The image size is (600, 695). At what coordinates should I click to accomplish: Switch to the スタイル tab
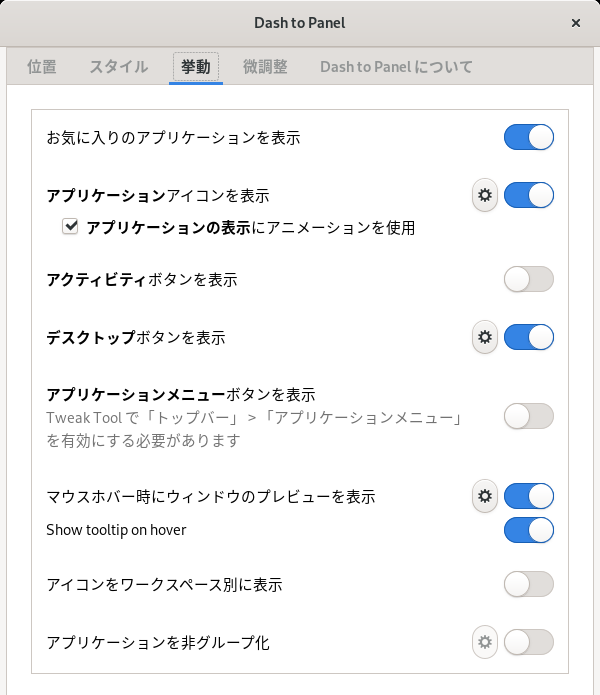coord(119,66)
